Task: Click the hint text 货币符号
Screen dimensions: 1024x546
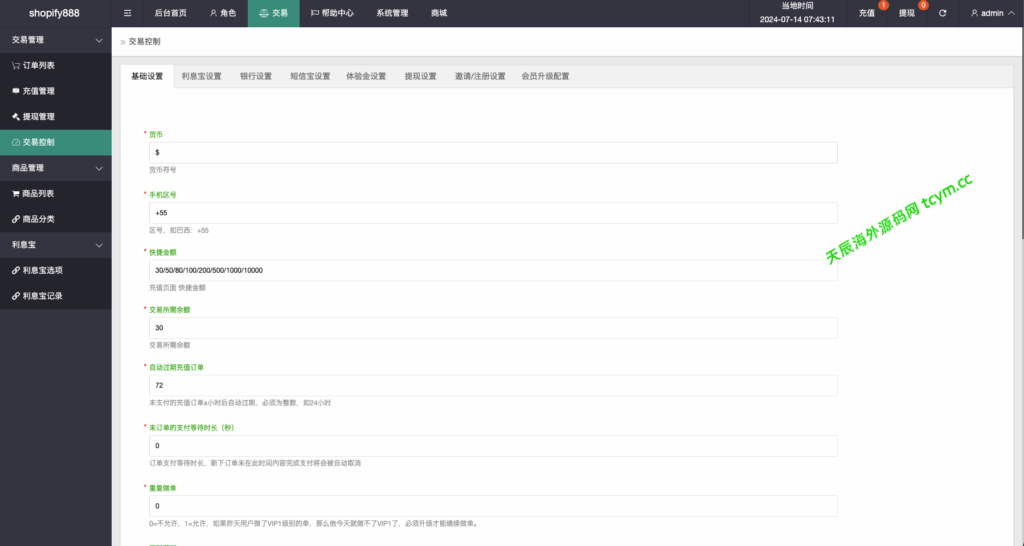Action: click(163, 170)
